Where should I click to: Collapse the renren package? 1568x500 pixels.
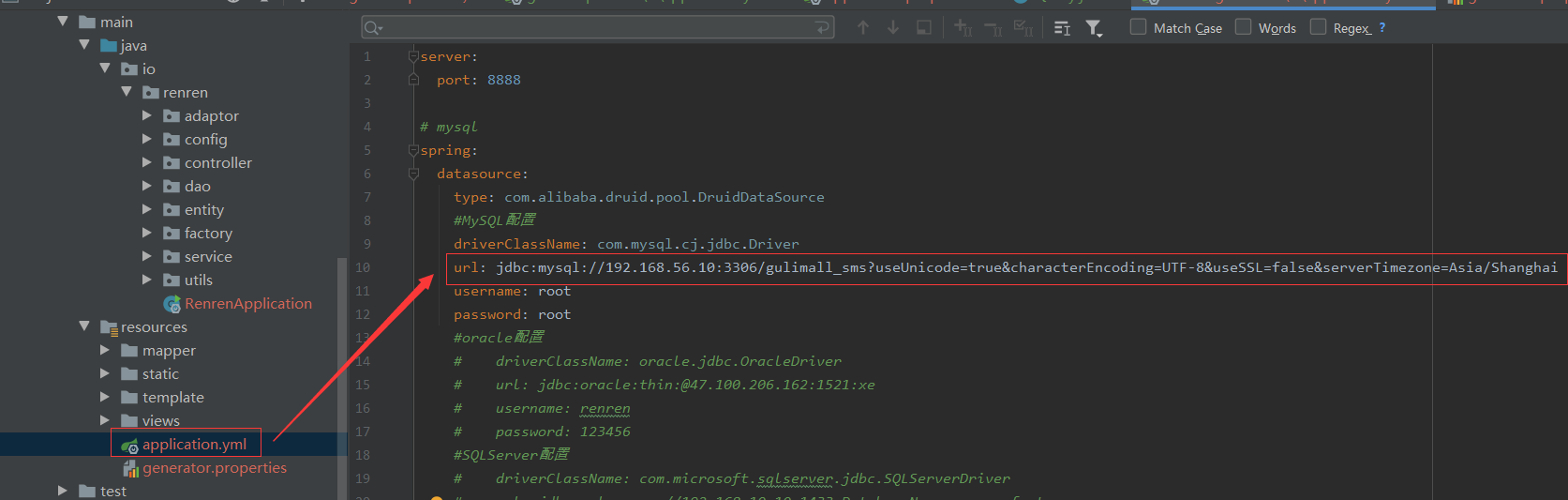point(127,92)
